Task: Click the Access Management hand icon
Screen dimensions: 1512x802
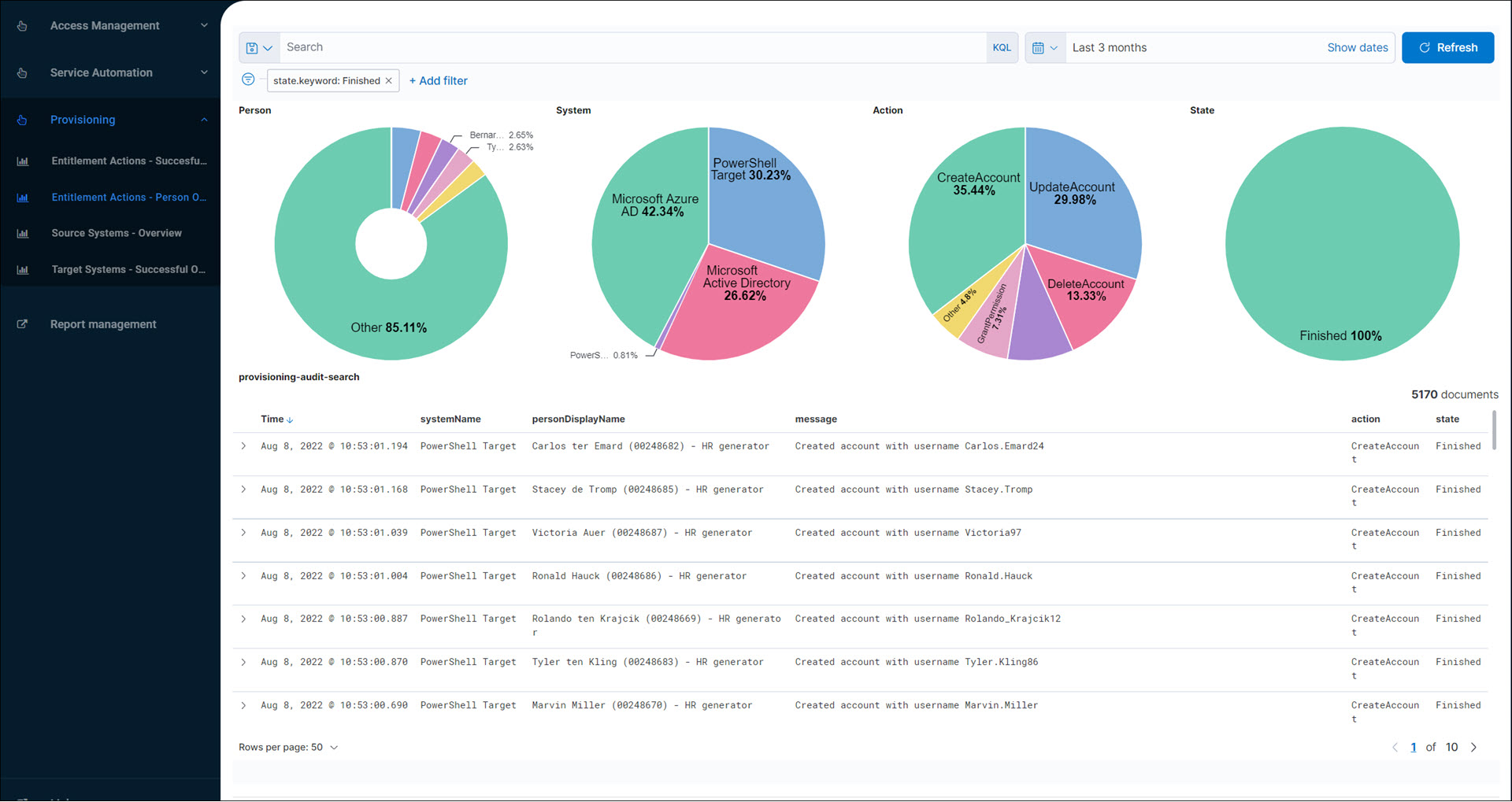Action: pyautogui.click(x=22, y=26)
